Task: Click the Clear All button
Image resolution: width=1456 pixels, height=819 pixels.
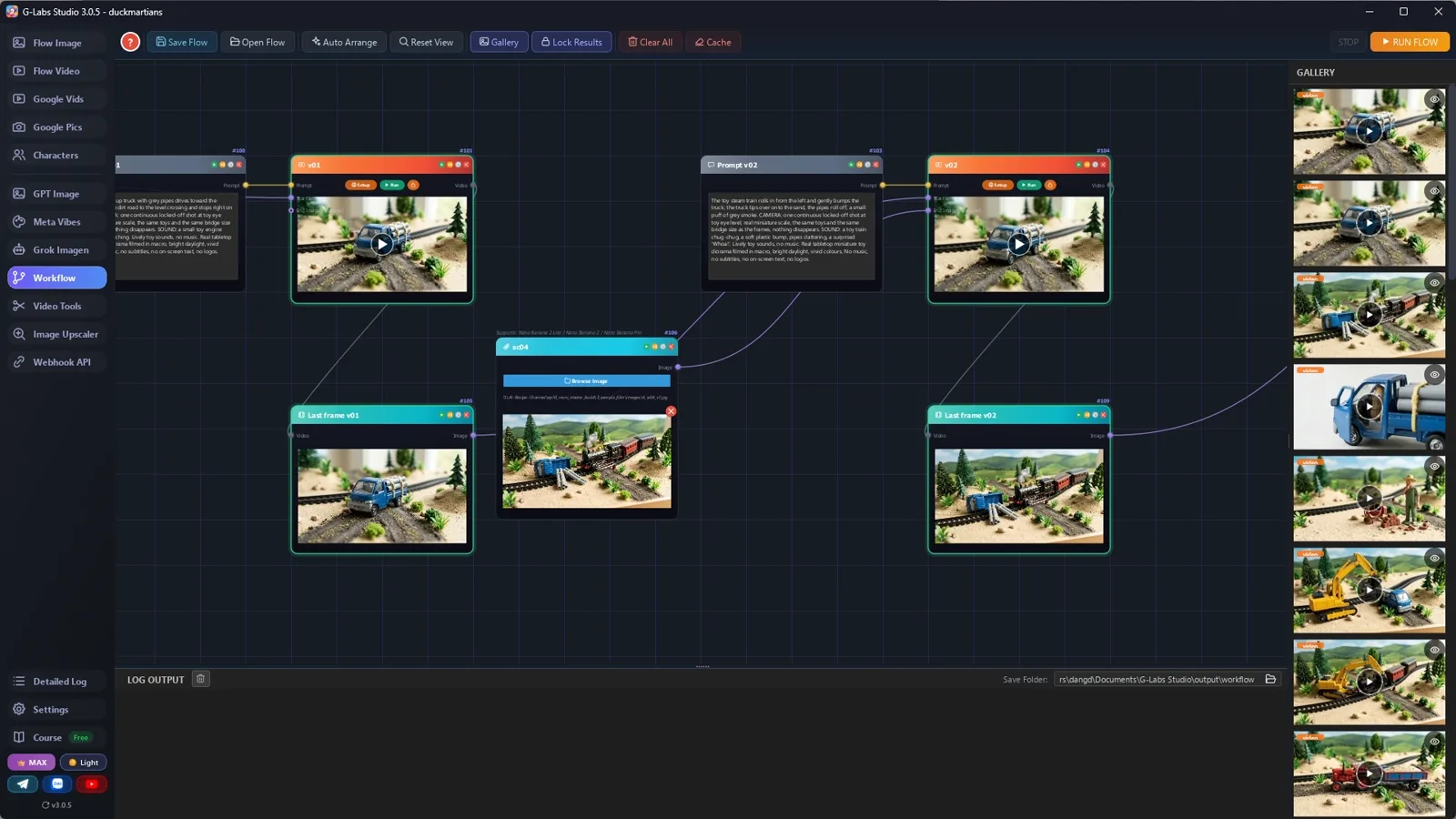Action: click(x=651, y=42)
